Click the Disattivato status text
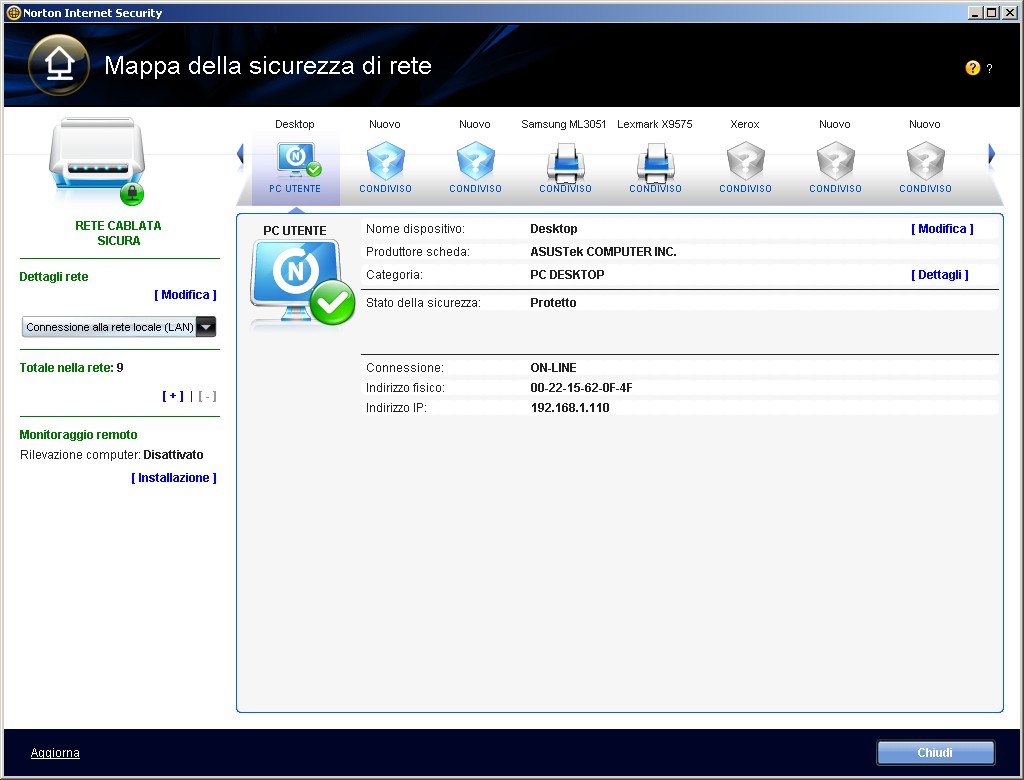The height and width of the screenshot is (780, 1024). click(173, 455)
